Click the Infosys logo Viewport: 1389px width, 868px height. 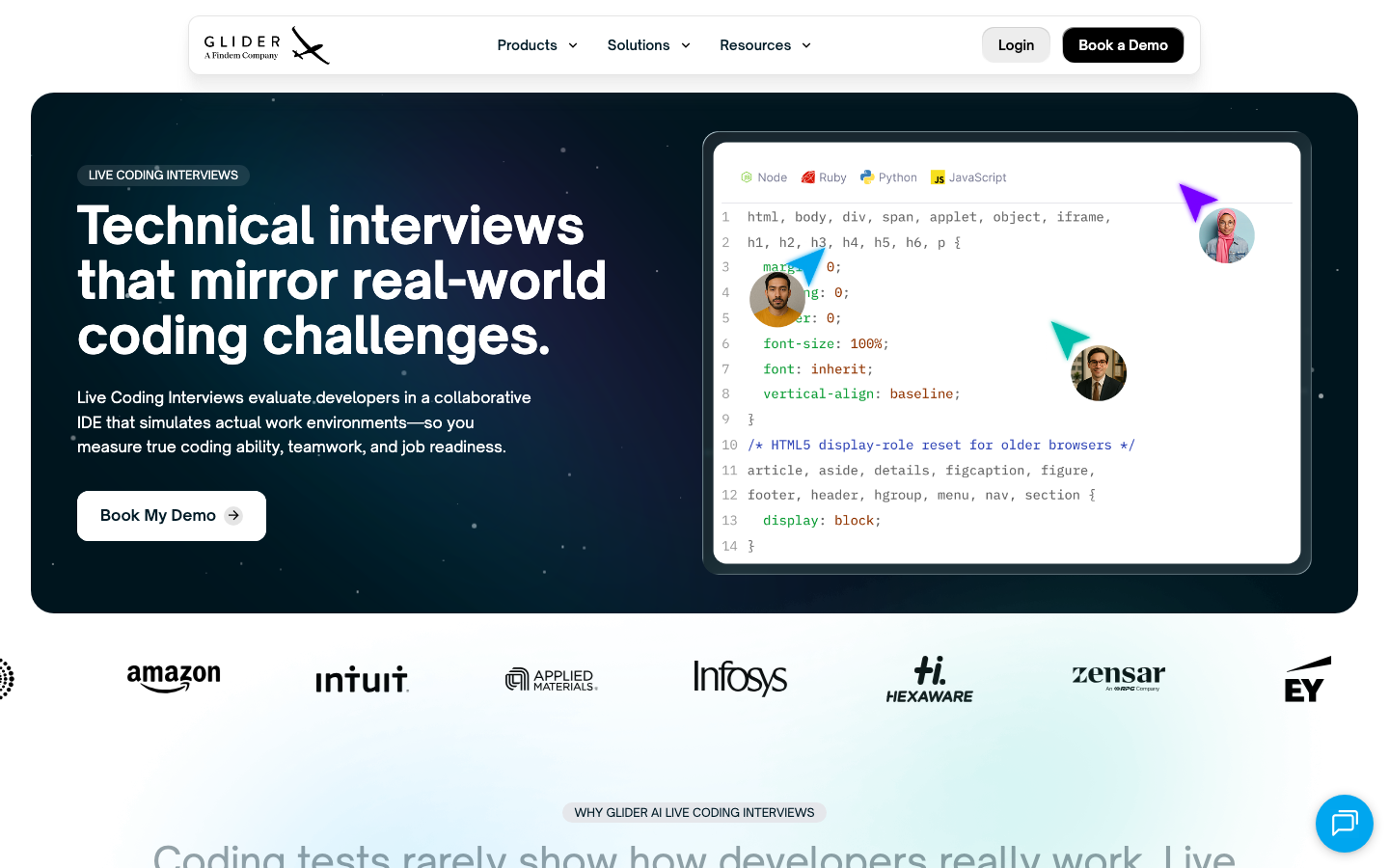tap(740, 678)
